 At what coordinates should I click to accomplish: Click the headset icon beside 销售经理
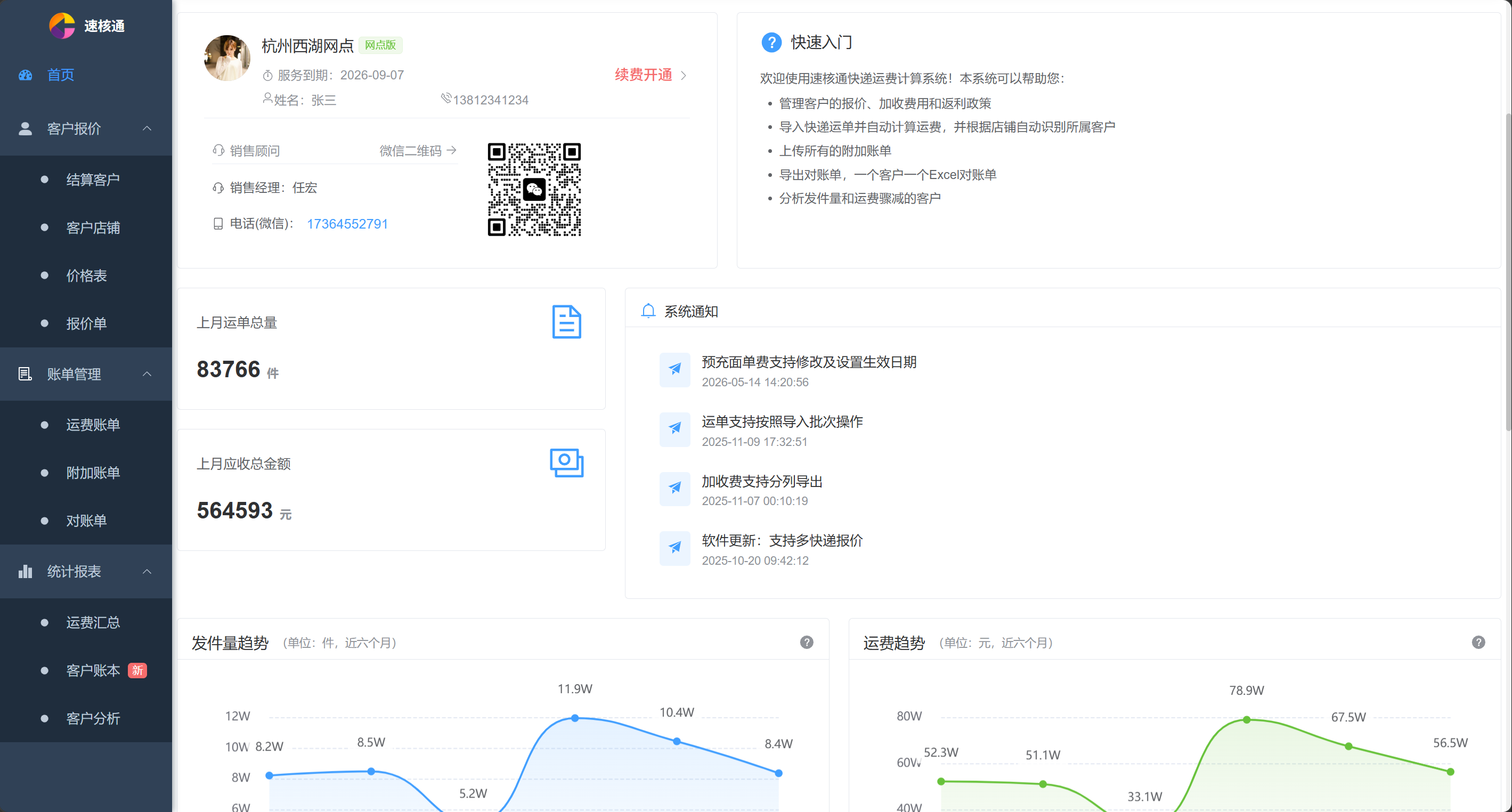coord(218,188)
